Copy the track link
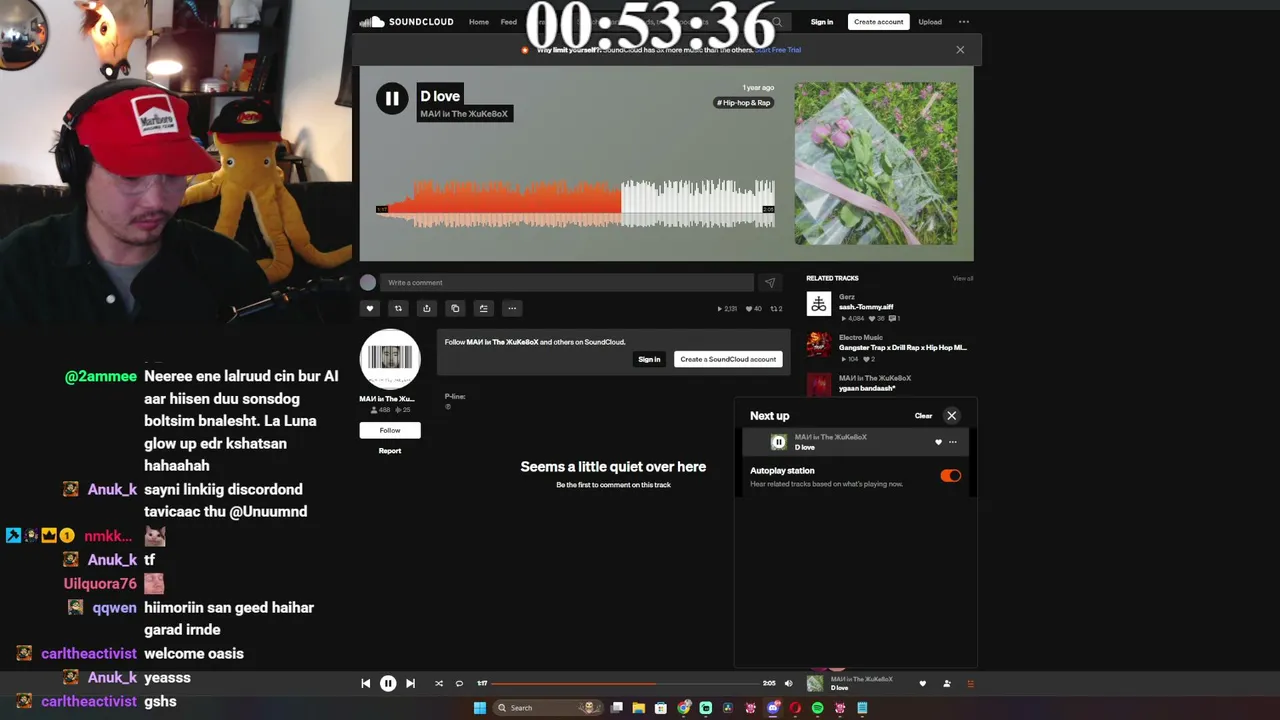This screenshot has width=1280, height=720. (455, 309)
